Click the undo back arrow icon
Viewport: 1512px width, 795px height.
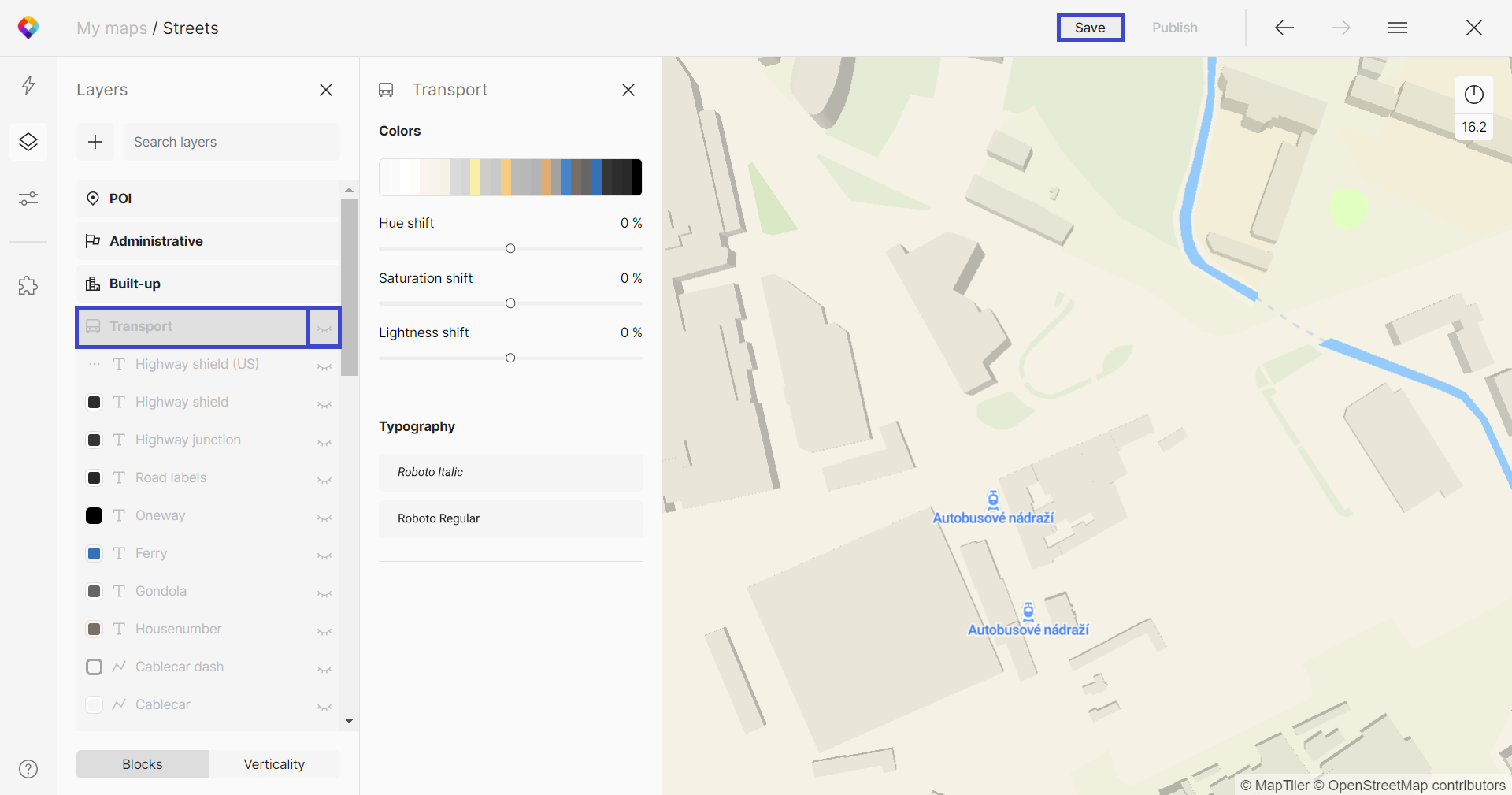[x=1284, y=28]
